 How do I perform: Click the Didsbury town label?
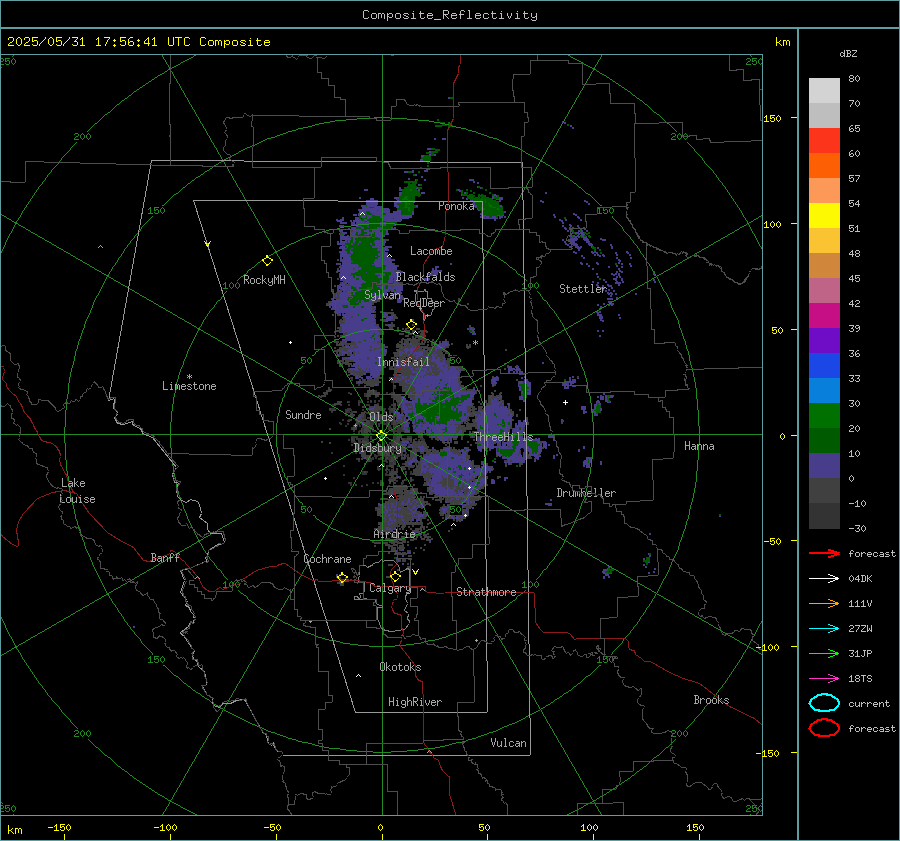(x=377, y=448)
